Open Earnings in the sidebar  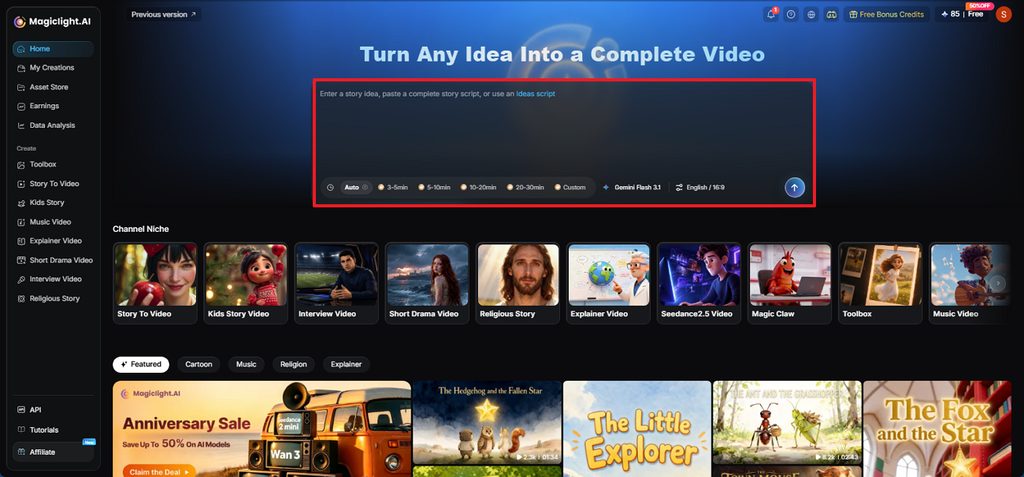point(53,106)
